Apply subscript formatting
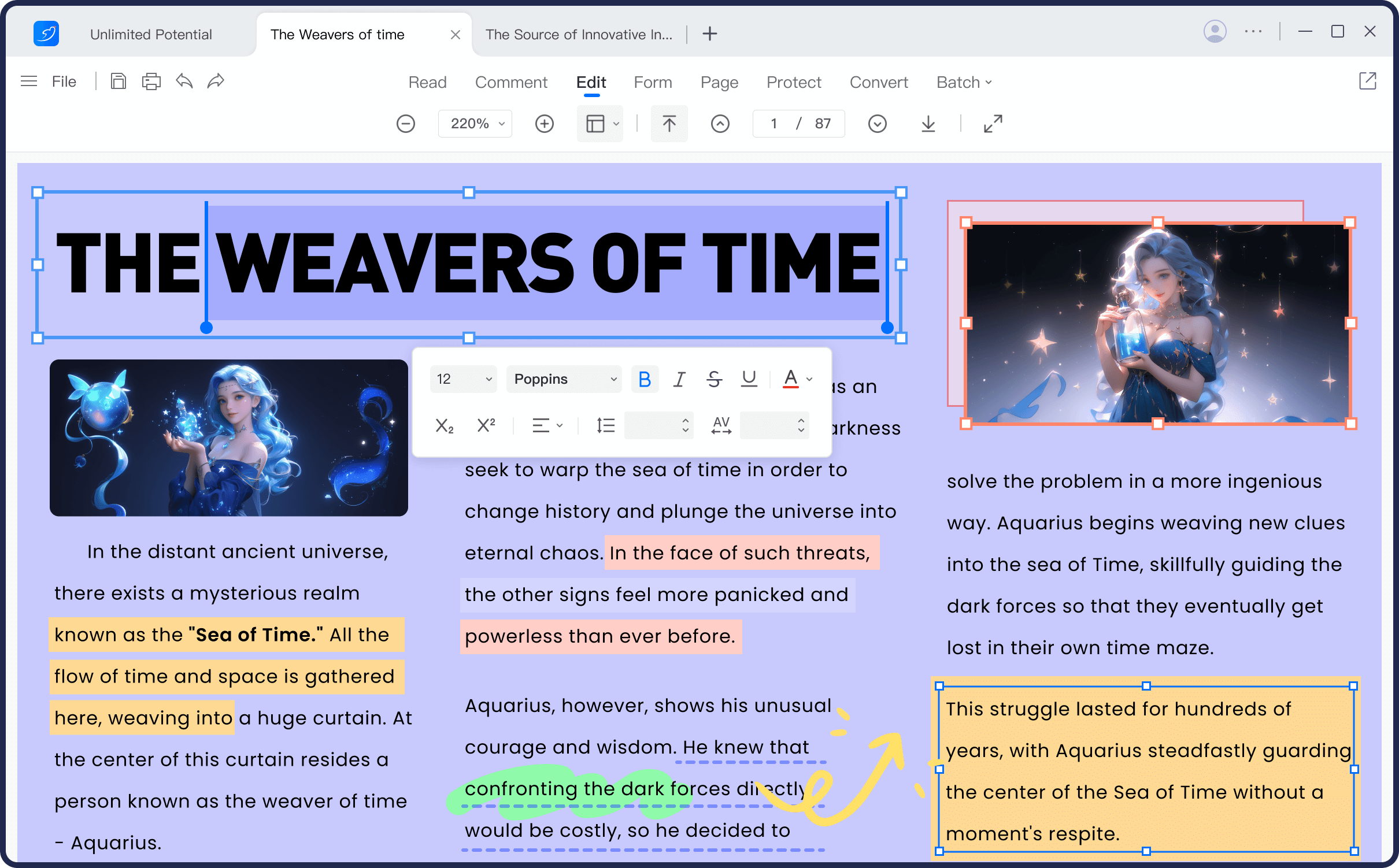Screen dimensions: 1399x868 444,426
